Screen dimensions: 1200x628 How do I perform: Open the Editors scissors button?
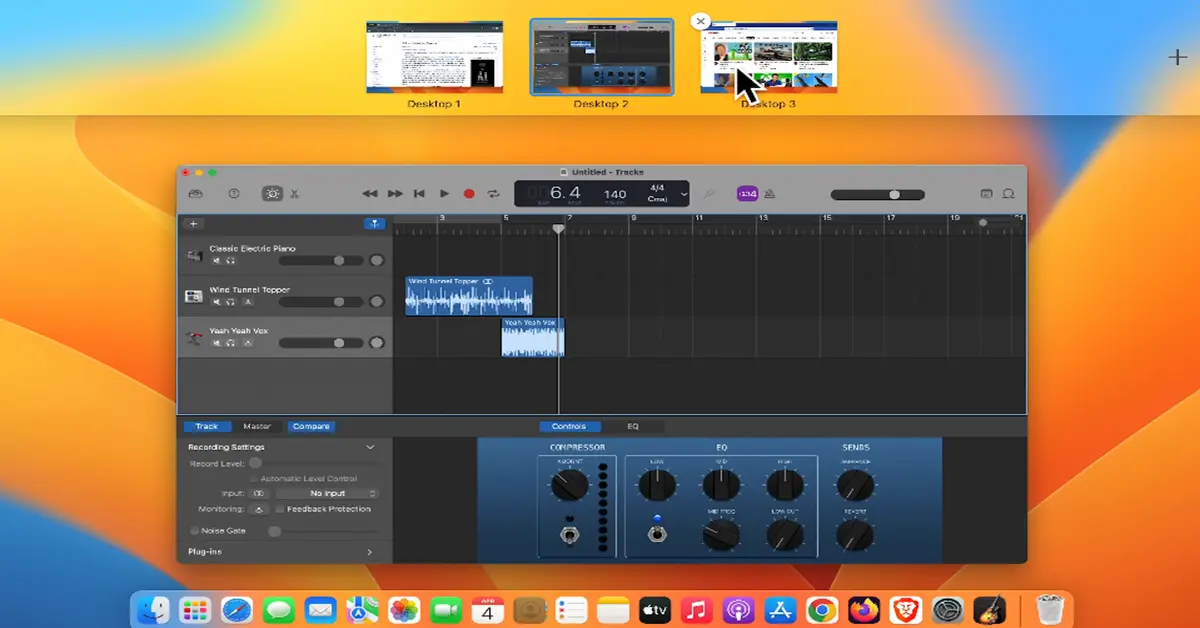point(295,194)
